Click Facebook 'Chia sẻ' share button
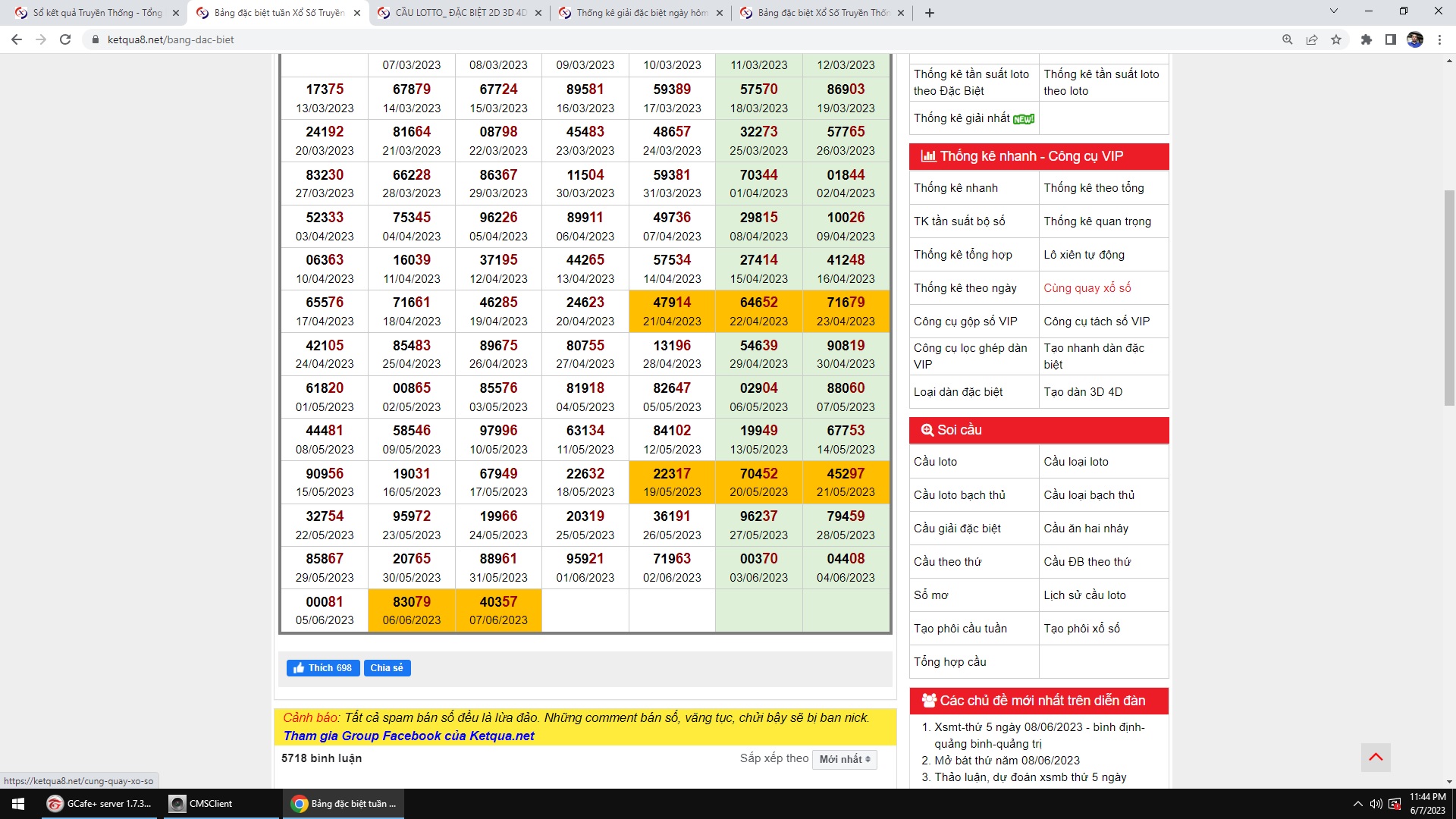The image size is (1456, 819). pyautogui.click(x=387, y=668)
